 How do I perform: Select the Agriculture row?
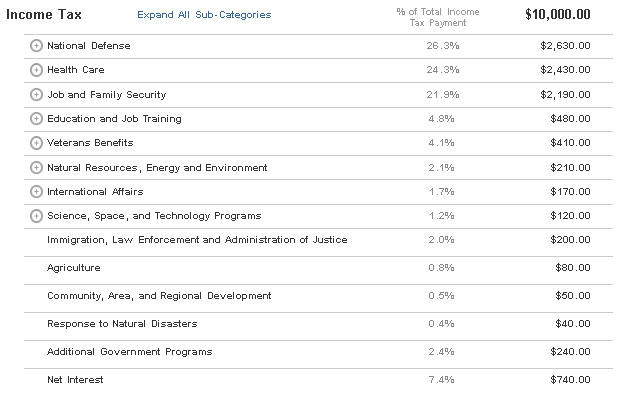tap(318, 268)
